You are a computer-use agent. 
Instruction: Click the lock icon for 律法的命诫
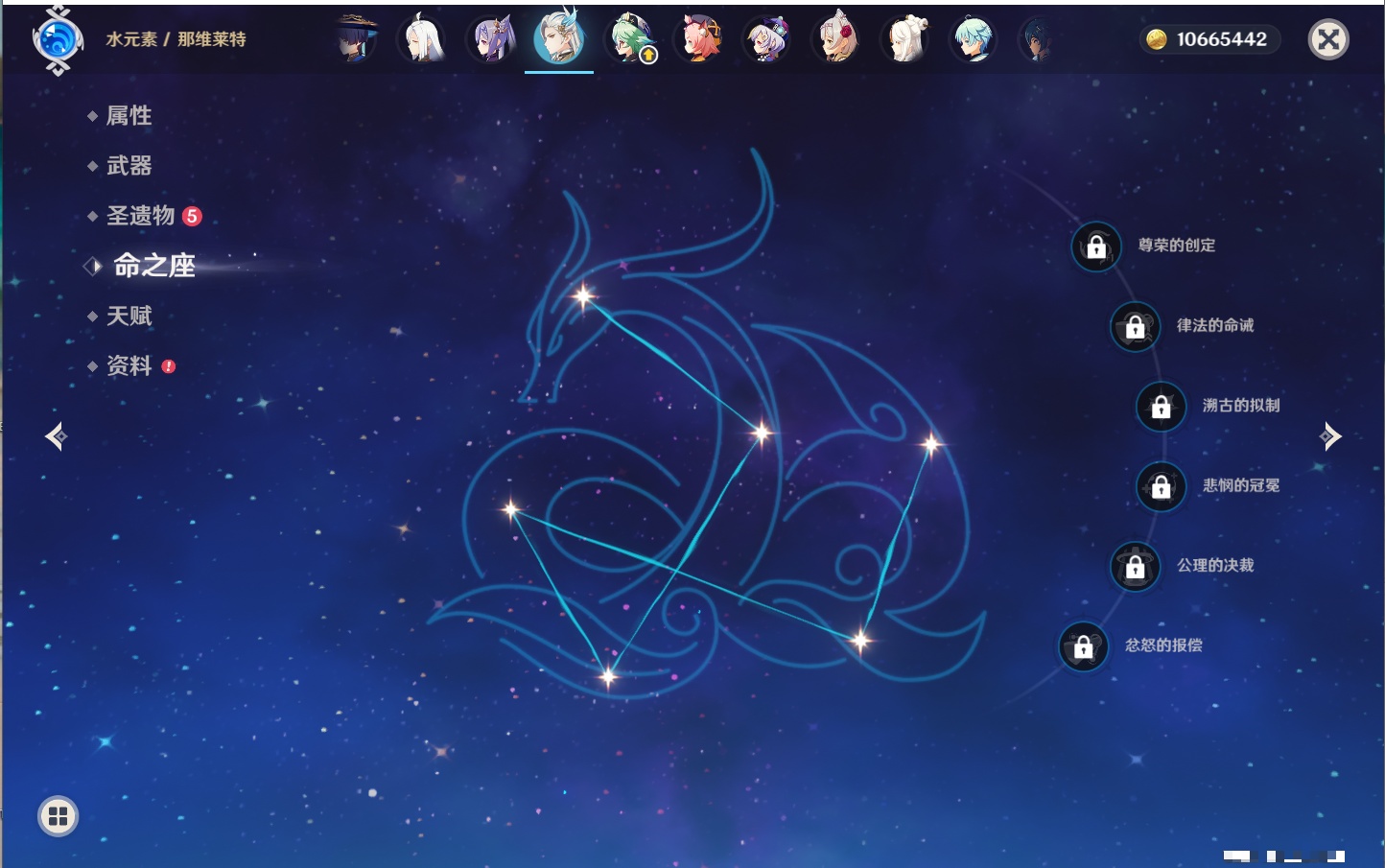(1135, 326)
